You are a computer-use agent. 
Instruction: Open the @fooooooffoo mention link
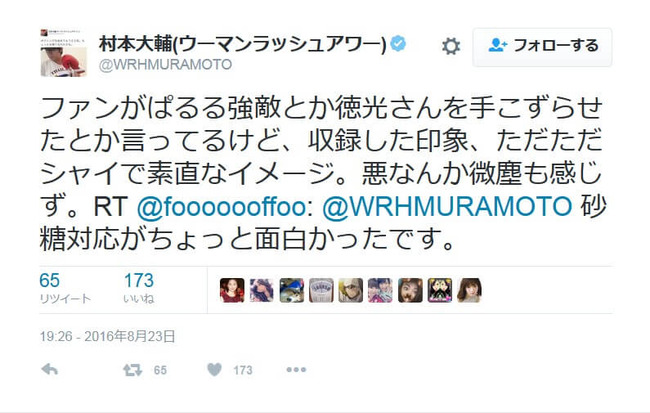(221, 206)
